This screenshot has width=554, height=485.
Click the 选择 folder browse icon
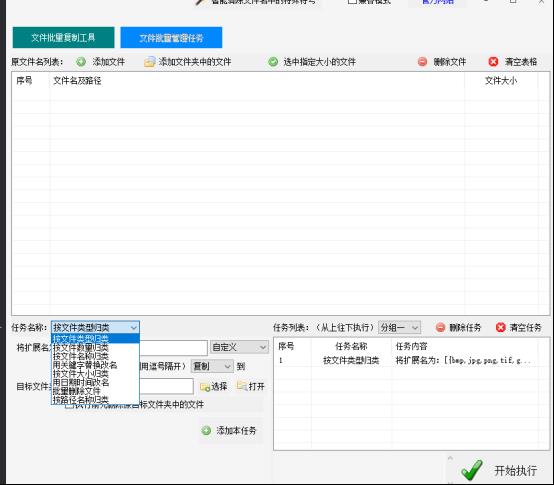[205, 387]
